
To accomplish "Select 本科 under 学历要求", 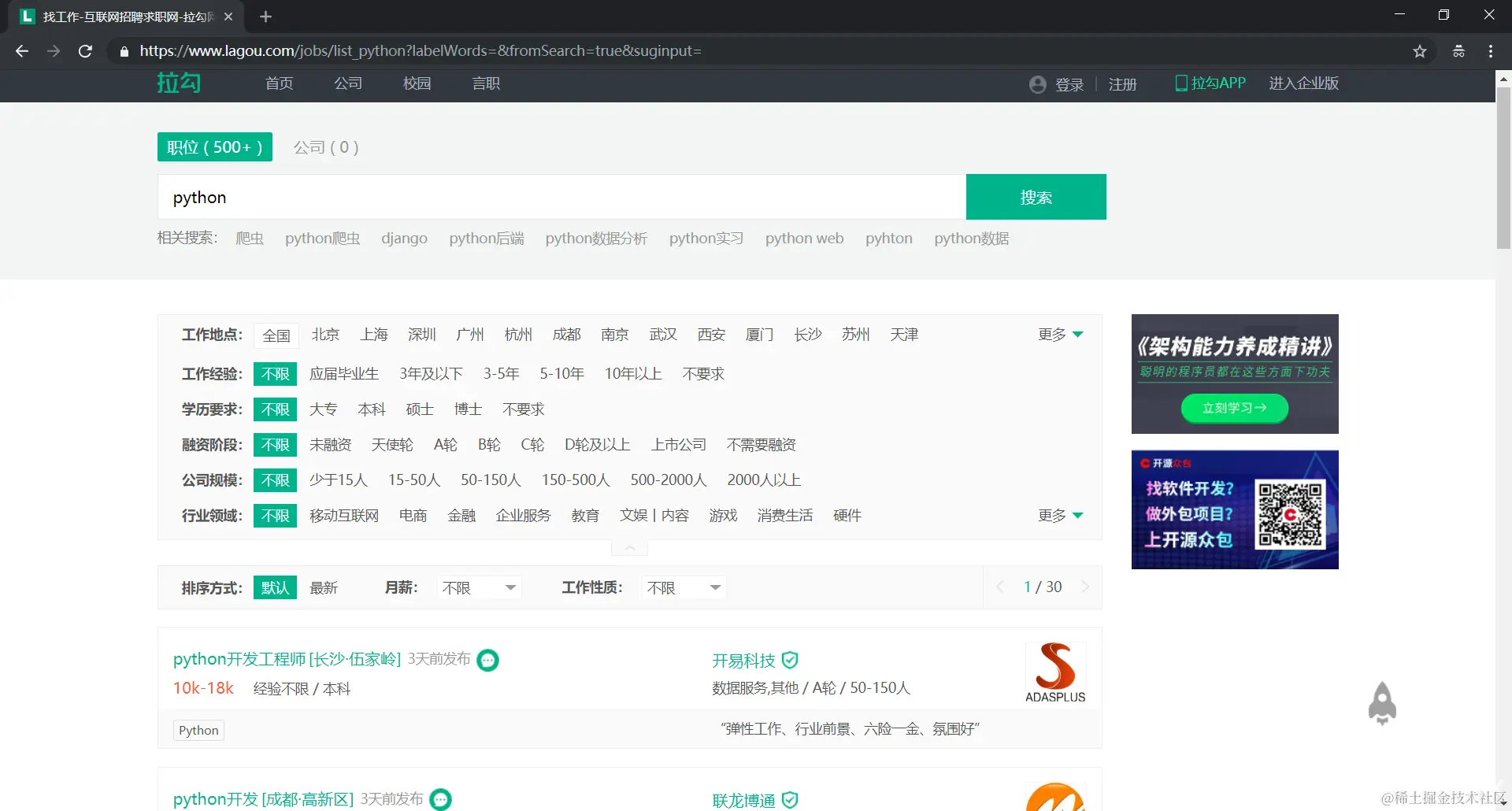I will 372,409.
